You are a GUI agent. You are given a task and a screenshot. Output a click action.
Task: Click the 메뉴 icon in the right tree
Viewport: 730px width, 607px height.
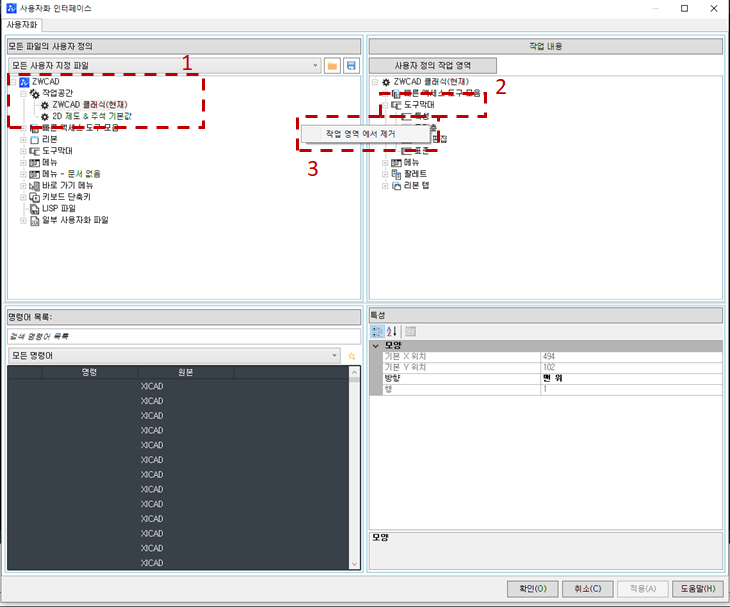coord(396,163)
